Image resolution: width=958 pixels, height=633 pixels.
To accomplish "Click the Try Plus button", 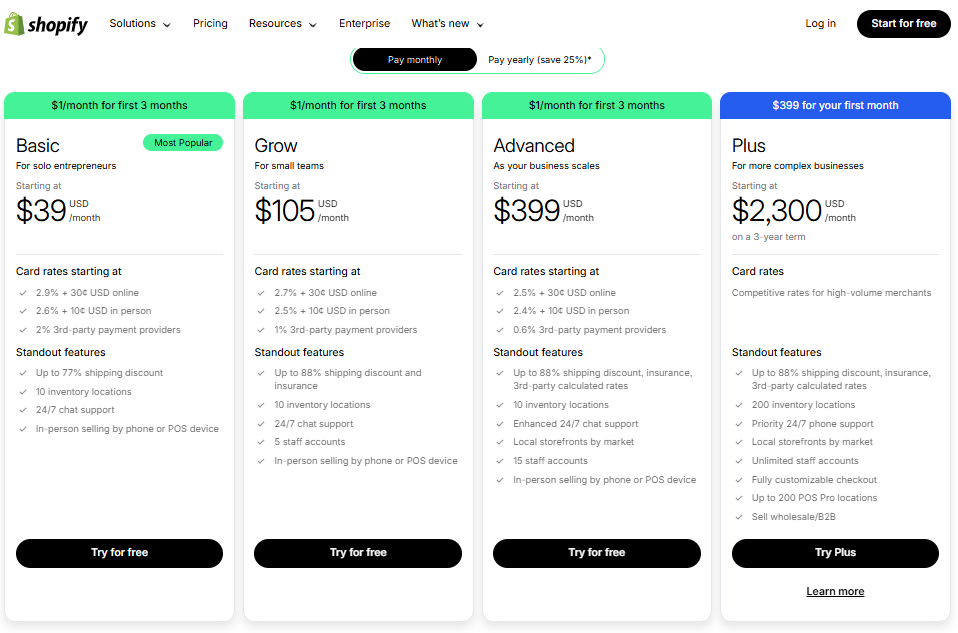I will 835,553.
